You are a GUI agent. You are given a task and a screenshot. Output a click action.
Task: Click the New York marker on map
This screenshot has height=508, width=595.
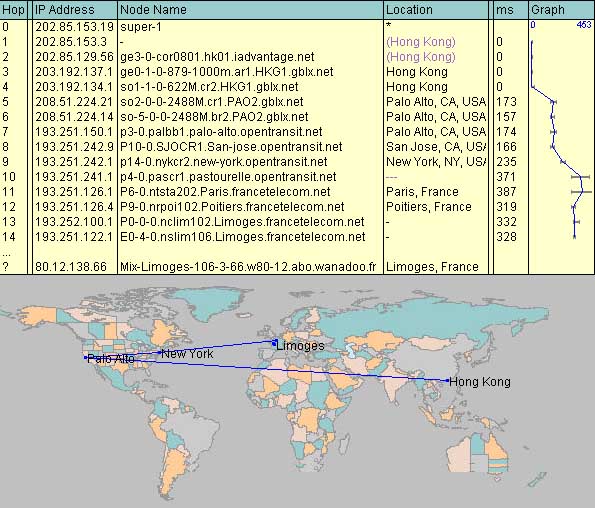[159, 352]
